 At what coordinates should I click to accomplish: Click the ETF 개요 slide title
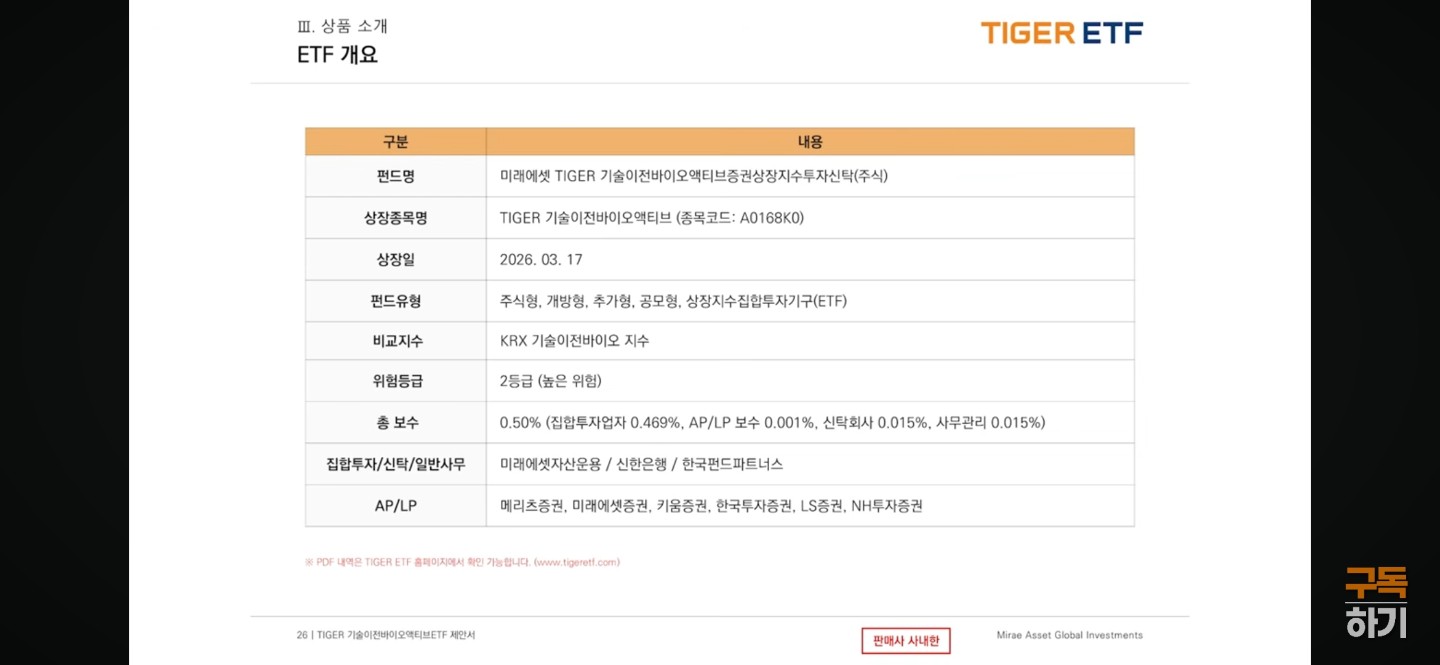pyautogui.click(x=337, y=55)
